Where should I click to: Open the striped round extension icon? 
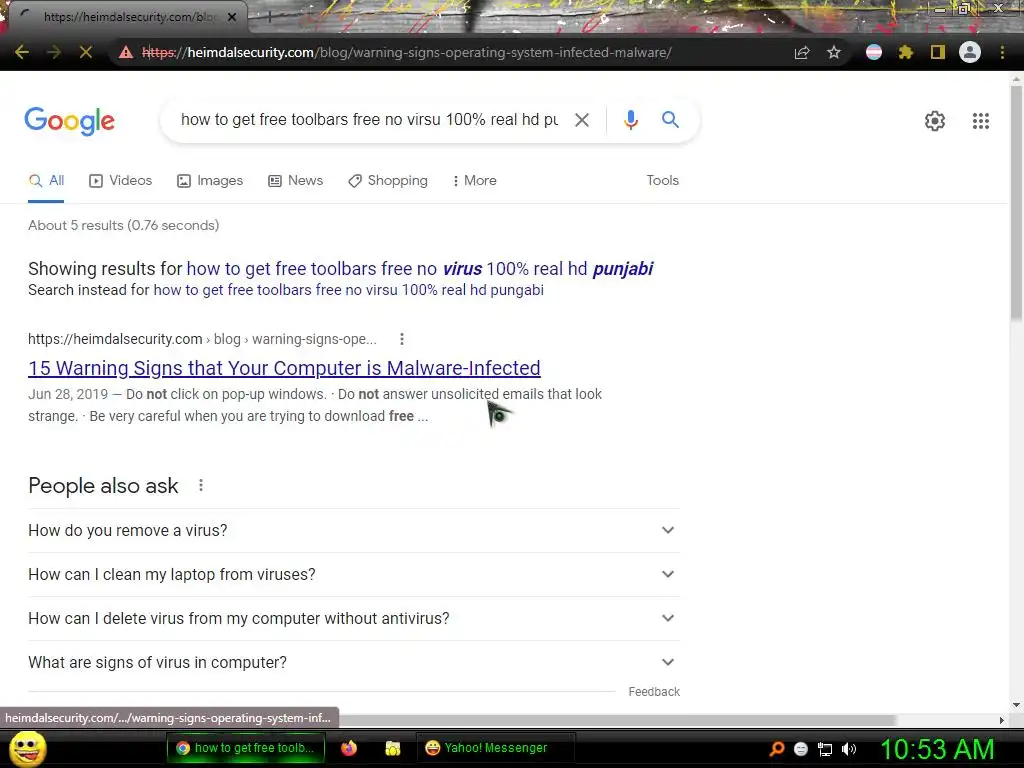(x=874, y=52)
